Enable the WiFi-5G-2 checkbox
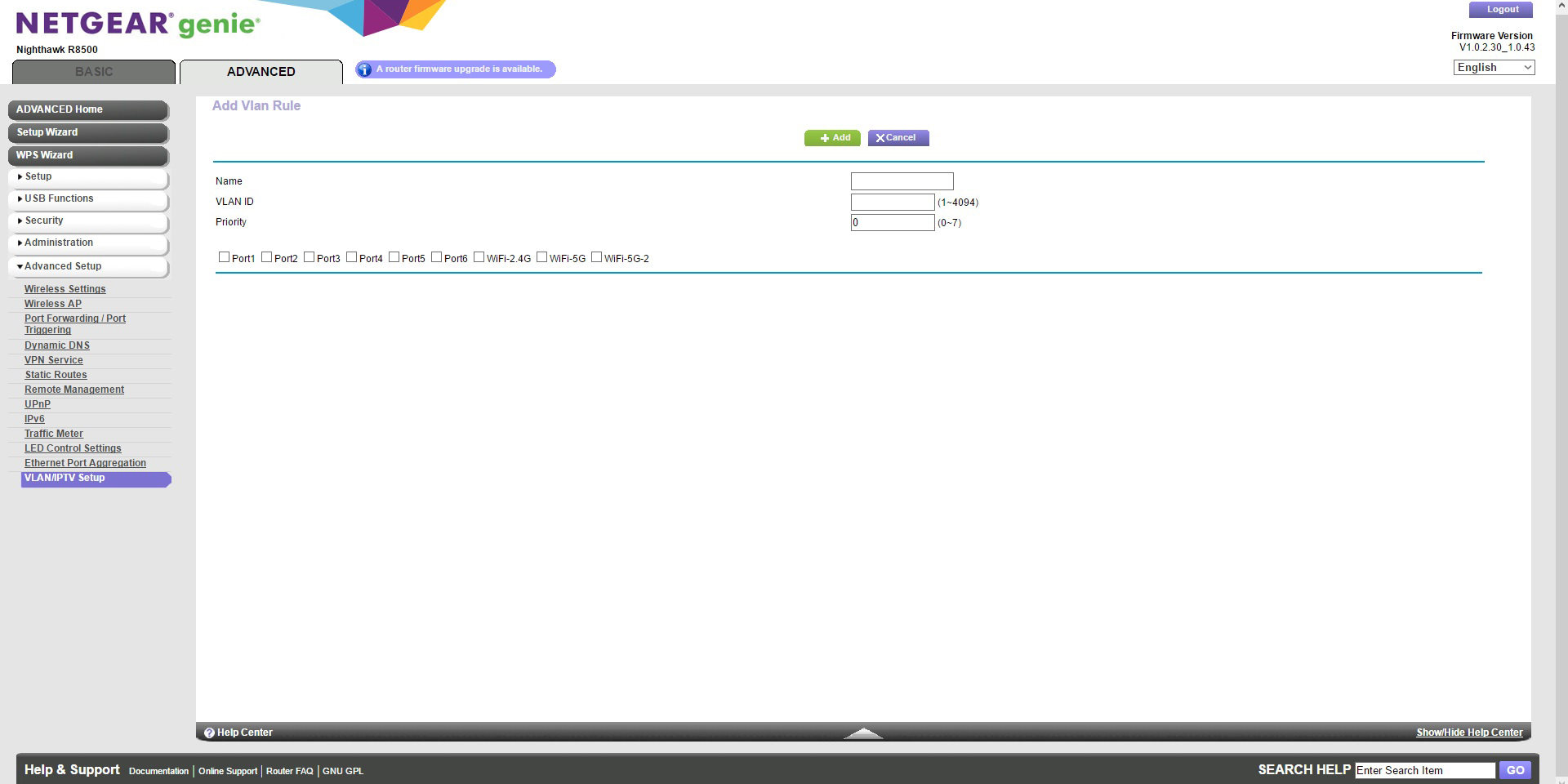The height and width of the screenshot is (784, 1568). click(596, 257)
